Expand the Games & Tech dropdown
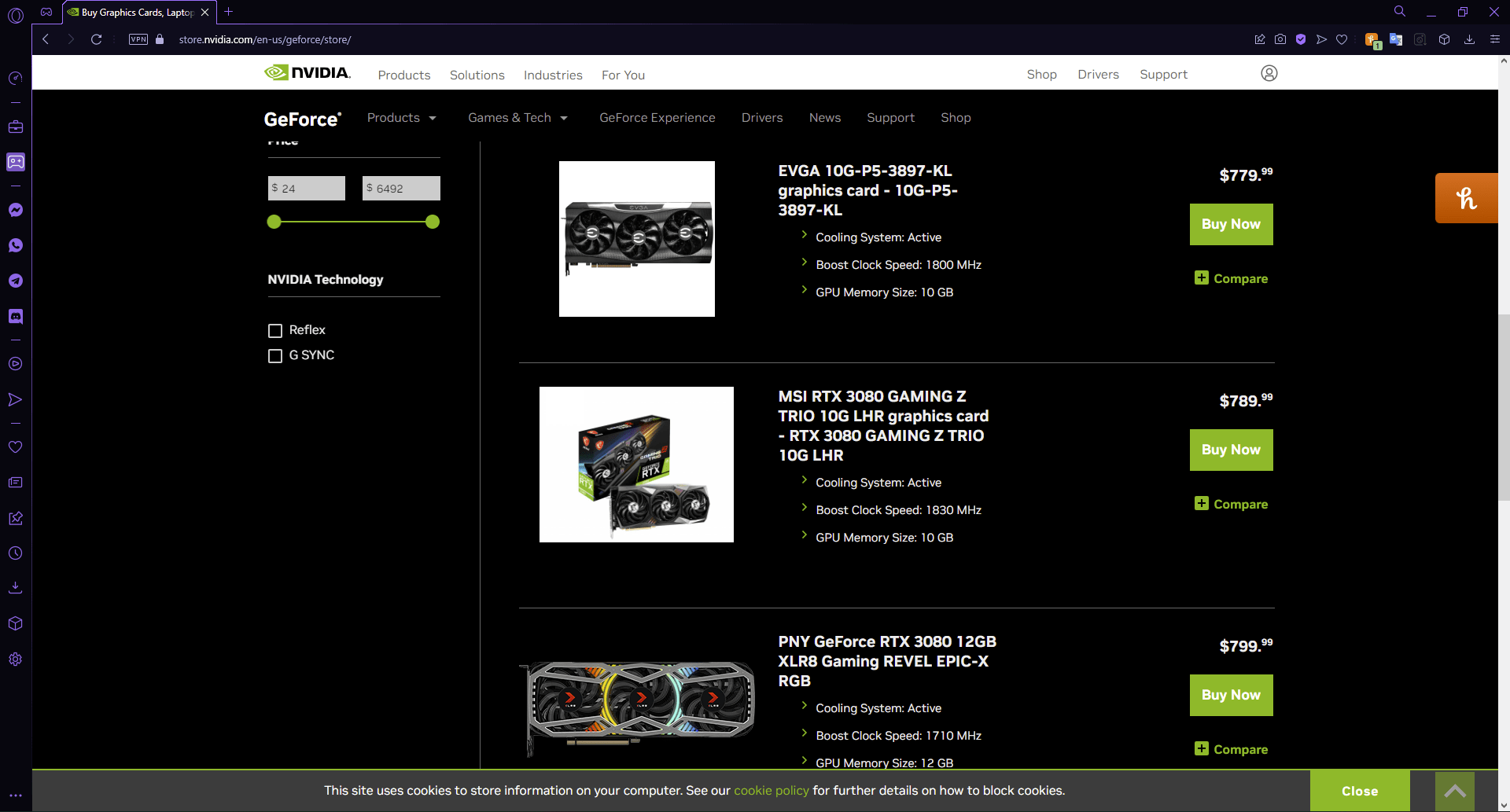1510x812 pixels. tap(517, 118)
